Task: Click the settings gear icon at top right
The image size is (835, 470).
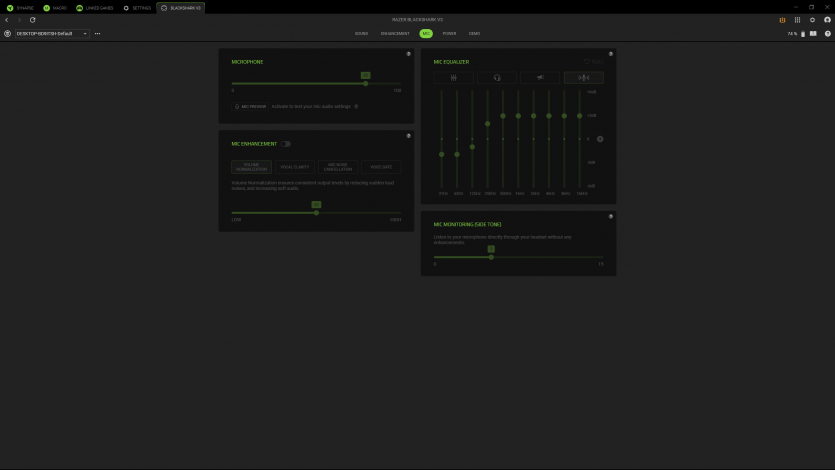Action: click(x=812, y=20)
